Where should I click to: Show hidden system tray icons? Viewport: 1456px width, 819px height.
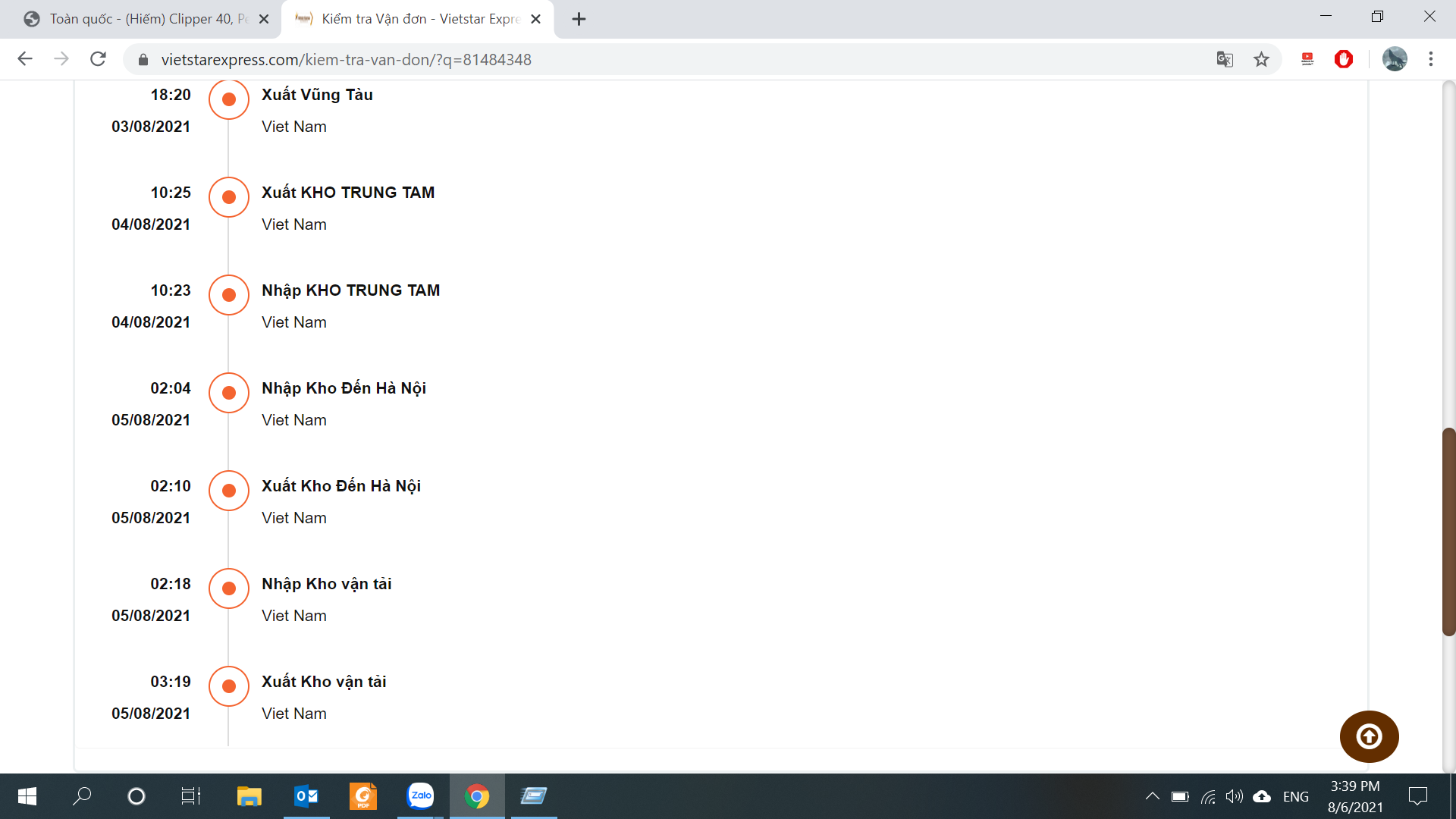pos(1152,796)
